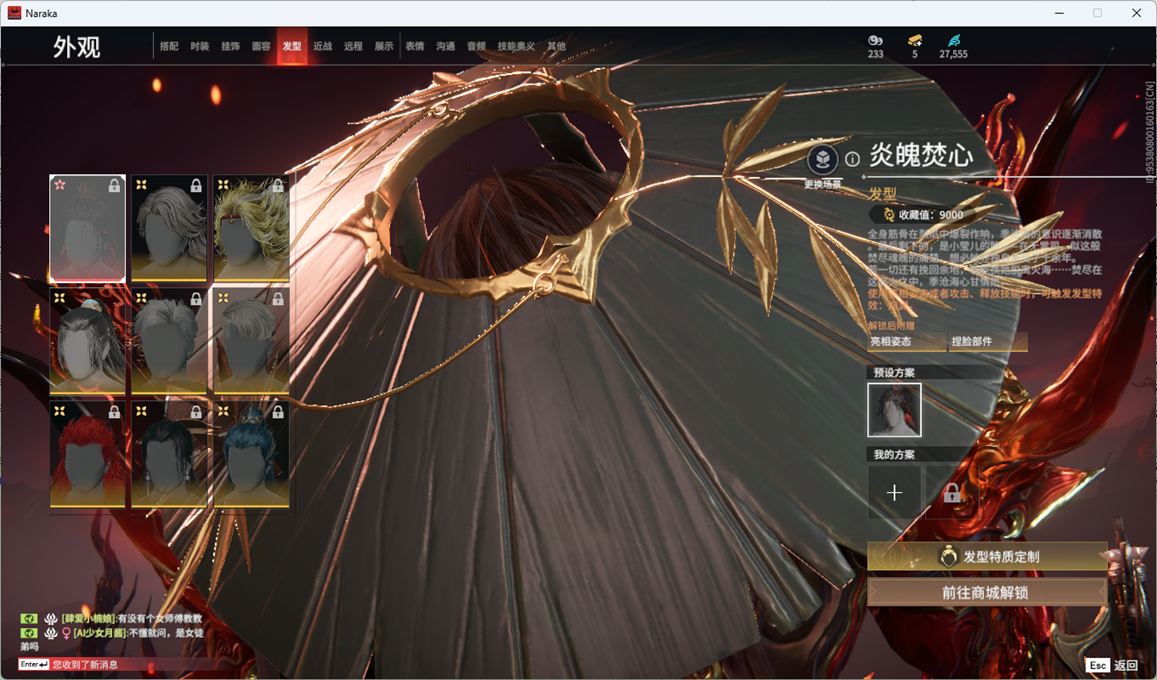The image size is (1157, 680).
Task: Click the 捏脸部件 button
Action: (987, 342)
